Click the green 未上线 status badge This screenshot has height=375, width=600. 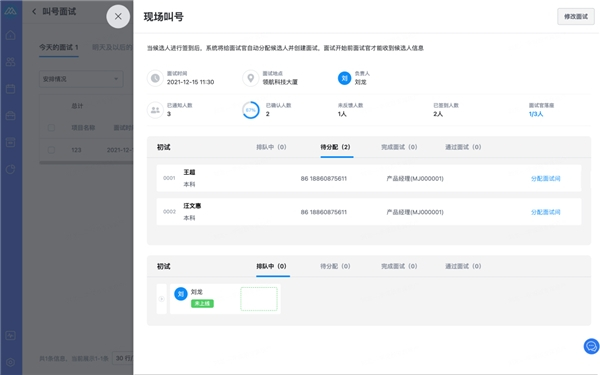tap(202, 303)
